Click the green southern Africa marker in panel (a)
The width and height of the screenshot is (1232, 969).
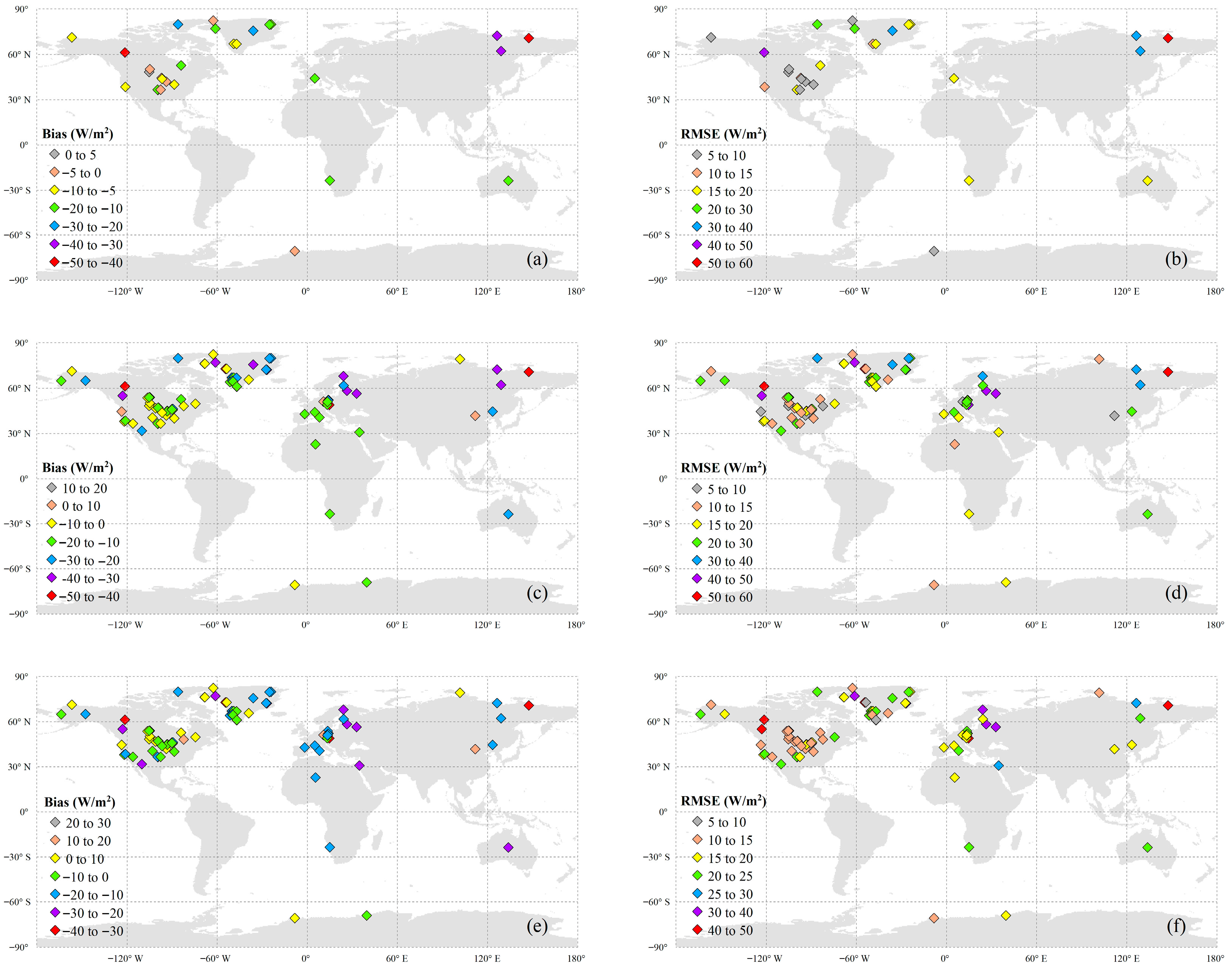[x=330, y=180]
